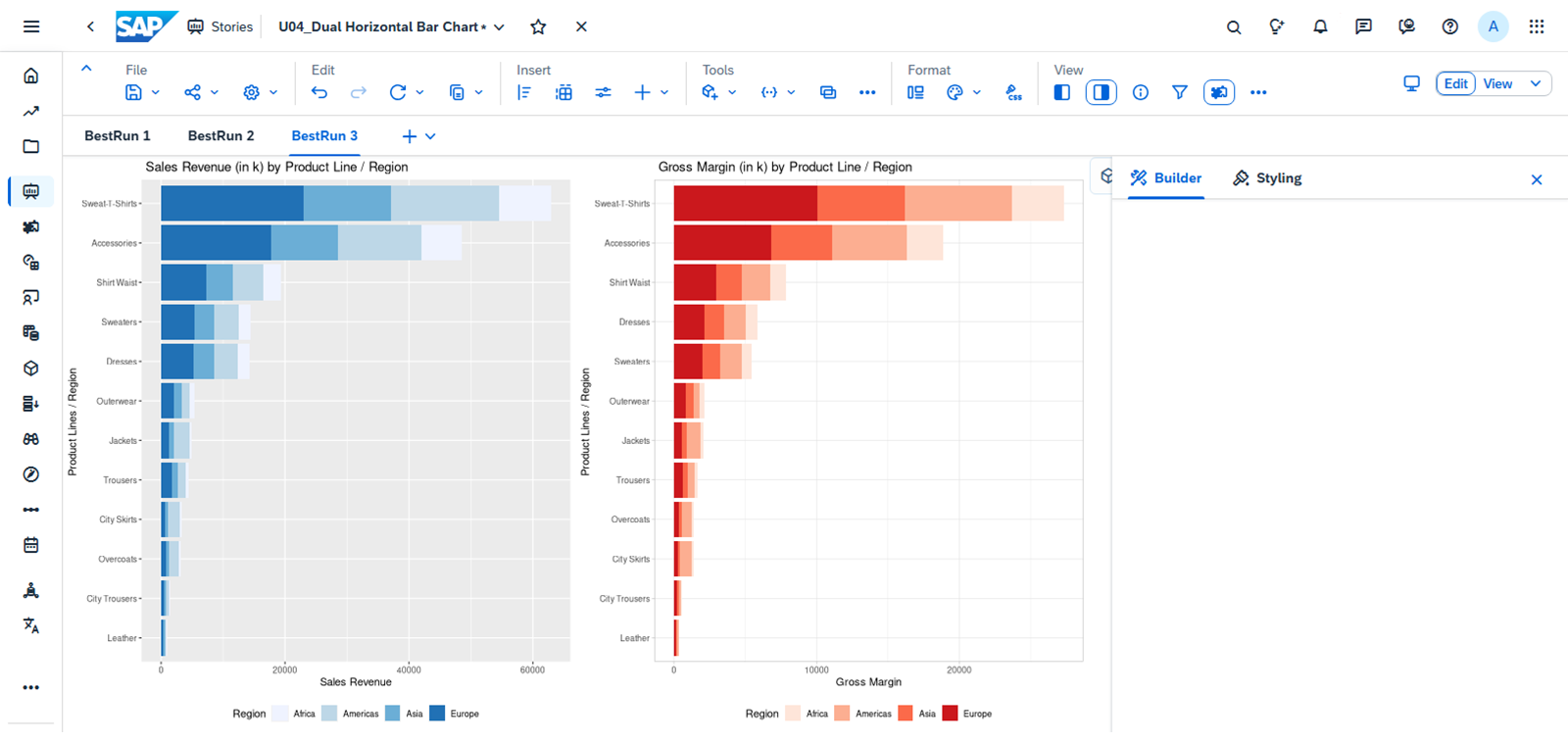The width and height of the screenshot is (1568, 742).
Task: Click the user avatar A button
Action: (x=1494, y=26)
